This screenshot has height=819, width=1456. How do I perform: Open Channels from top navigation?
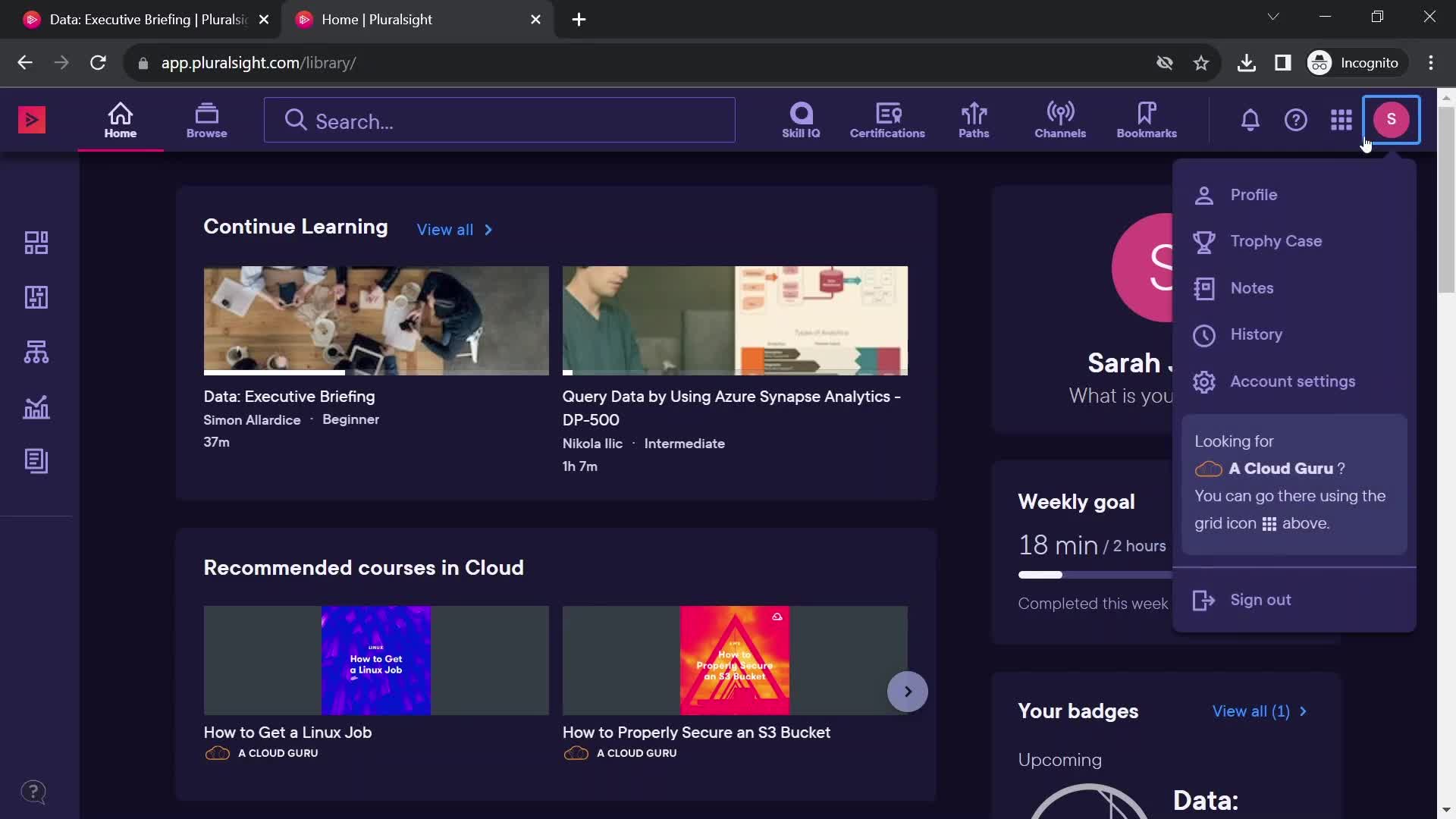pos(1060,121)
